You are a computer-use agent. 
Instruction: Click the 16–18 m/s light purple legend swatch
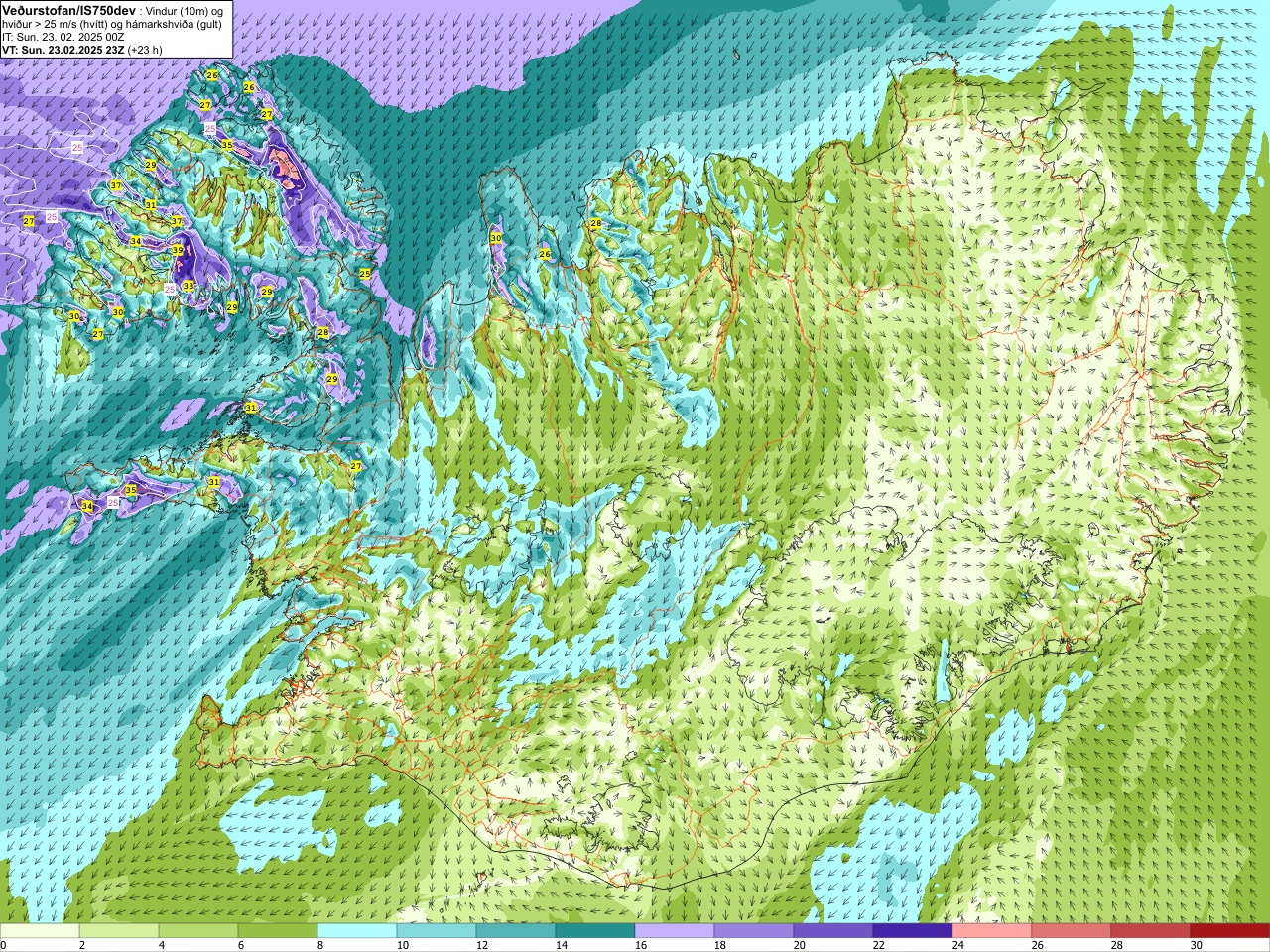click(x=675, y=930)
